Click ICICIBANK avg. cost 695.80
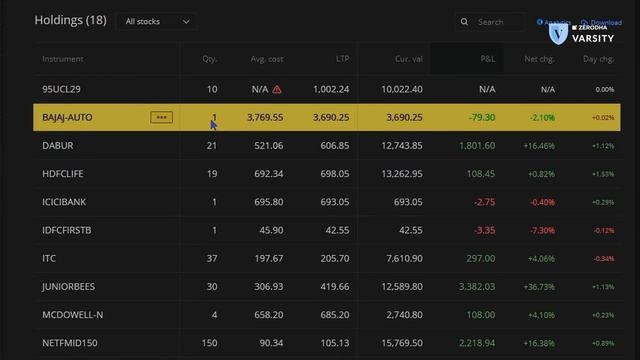 269,202
